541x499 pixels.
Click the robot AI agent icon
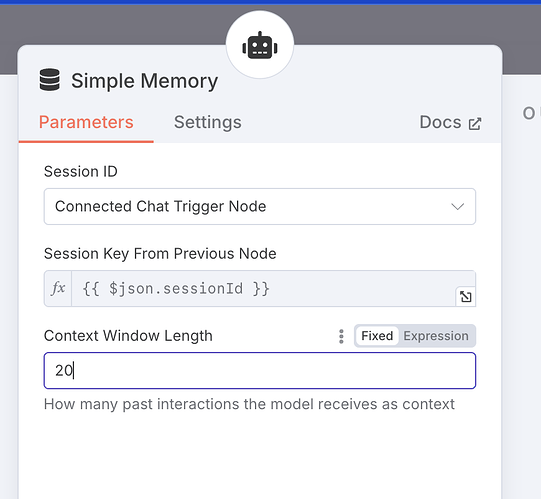pos(260,46)
